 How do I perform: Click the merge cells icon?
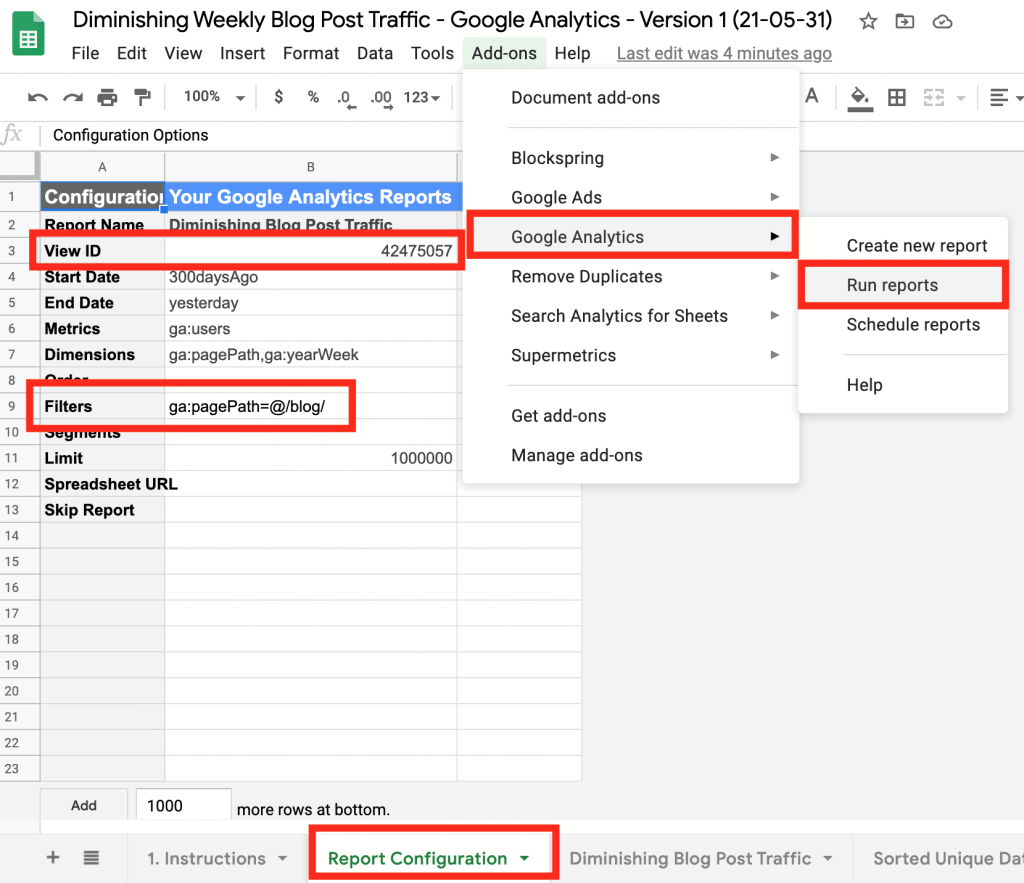934,97
